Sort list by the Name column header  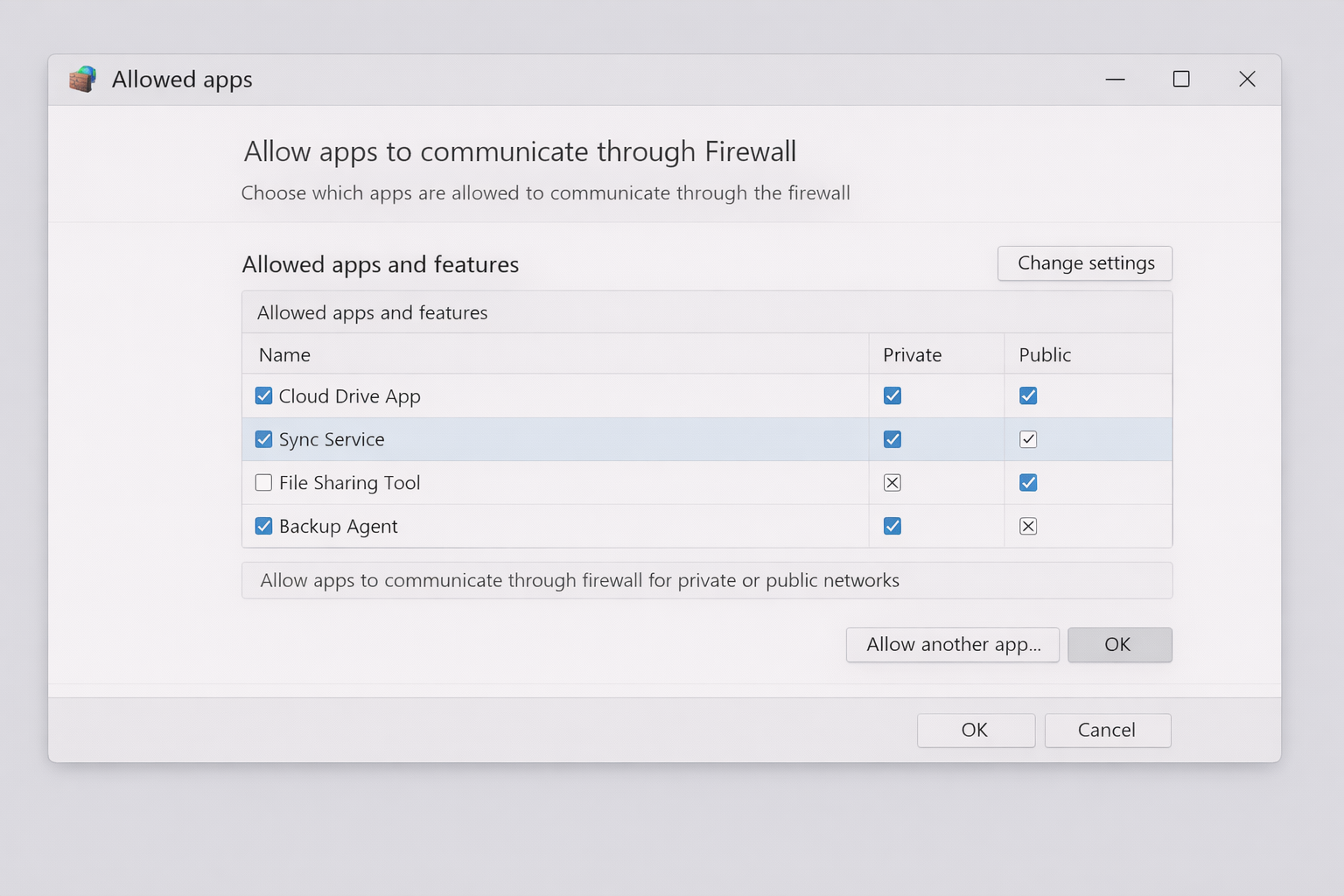(x=285, y=354)
